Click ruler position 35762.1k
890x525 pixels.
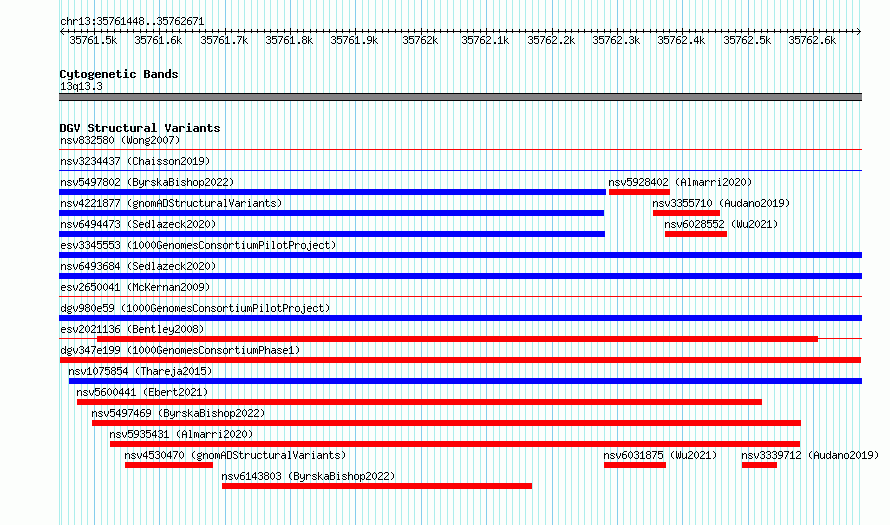pos(485,40)
